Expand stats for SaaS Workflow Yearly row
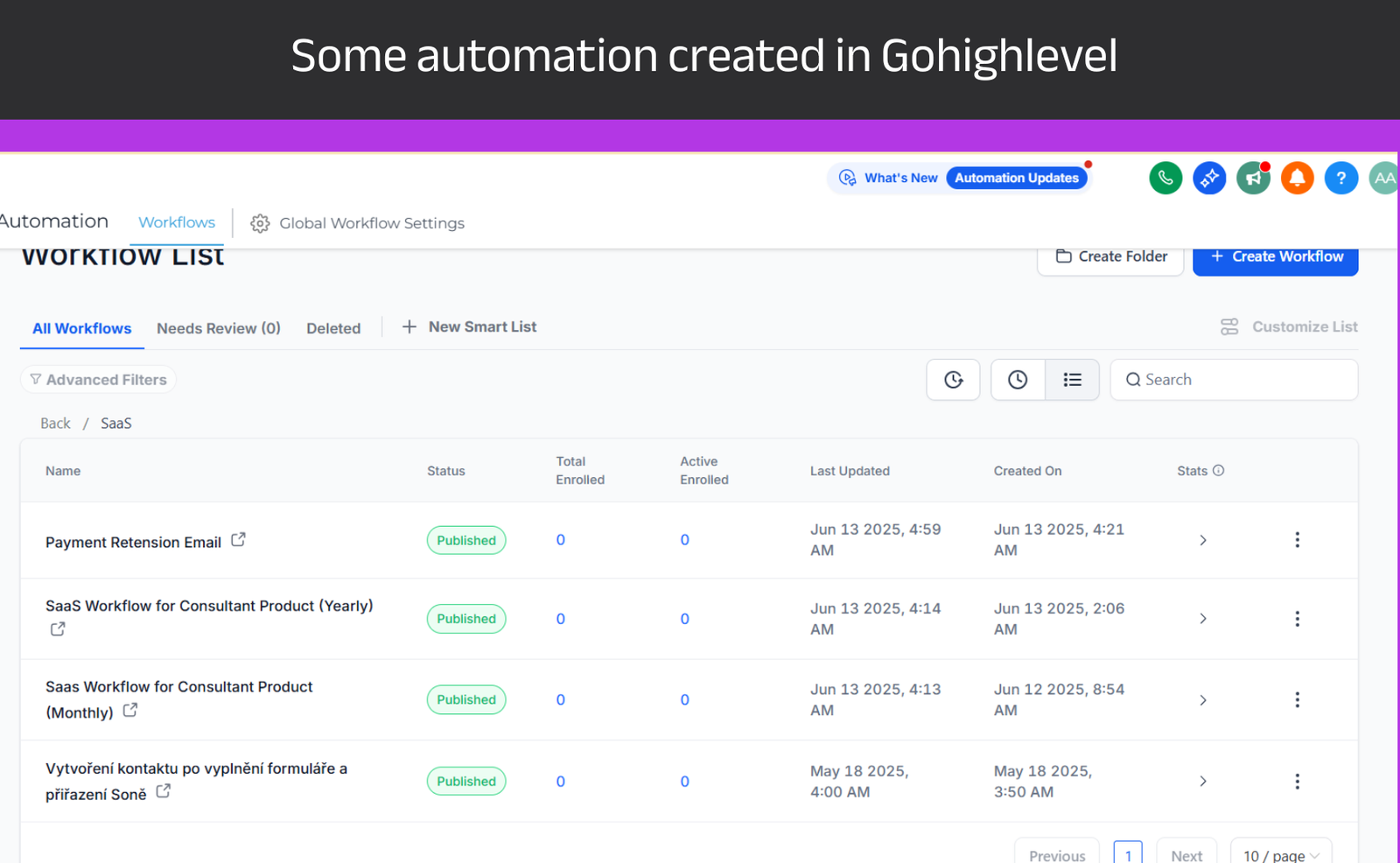1400x863 pixels. 1203,619
